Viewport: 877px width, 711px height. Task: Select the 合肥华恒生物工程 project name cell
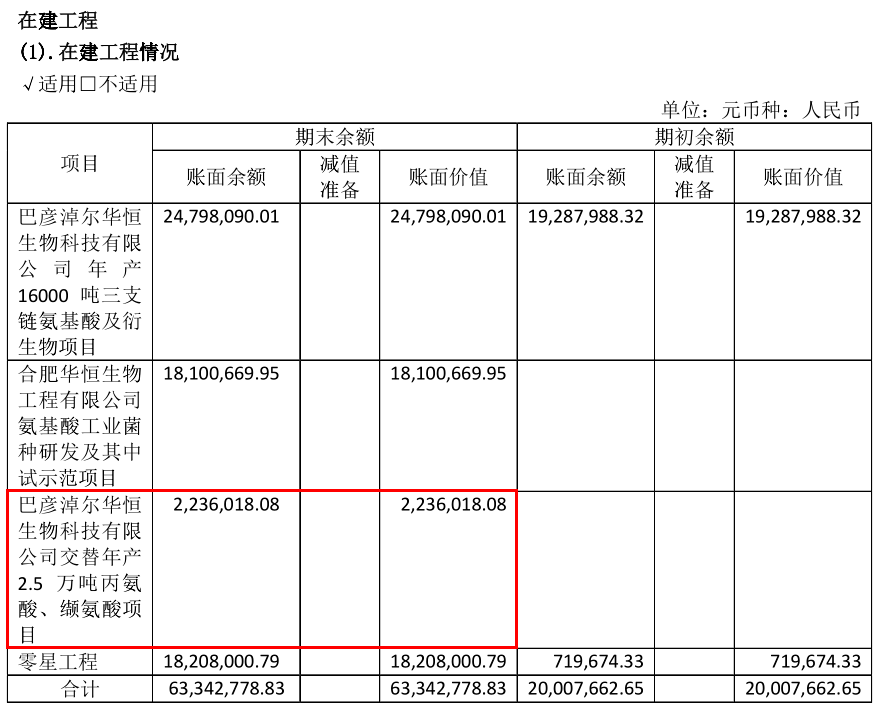(80, 426)
